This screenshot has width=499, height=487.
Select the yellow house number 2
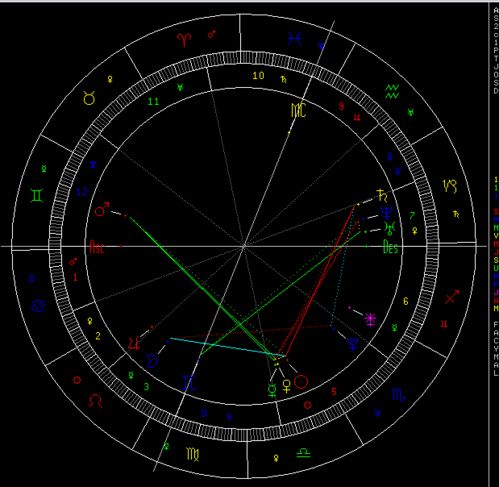tap(98, 336)
